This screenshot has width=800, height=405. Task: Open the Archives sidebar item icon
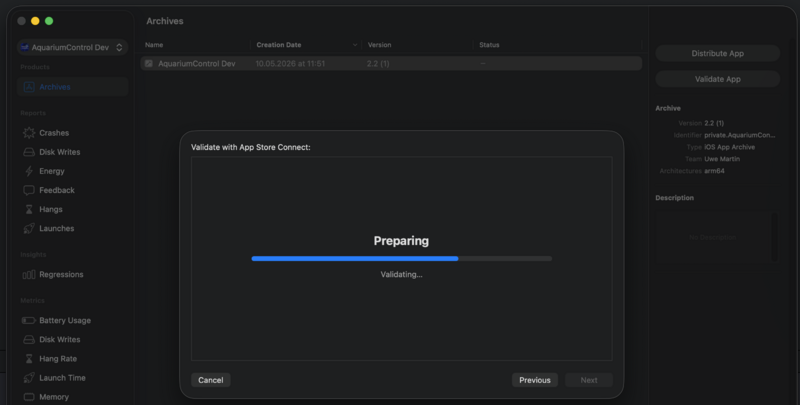tap(29, 87)
